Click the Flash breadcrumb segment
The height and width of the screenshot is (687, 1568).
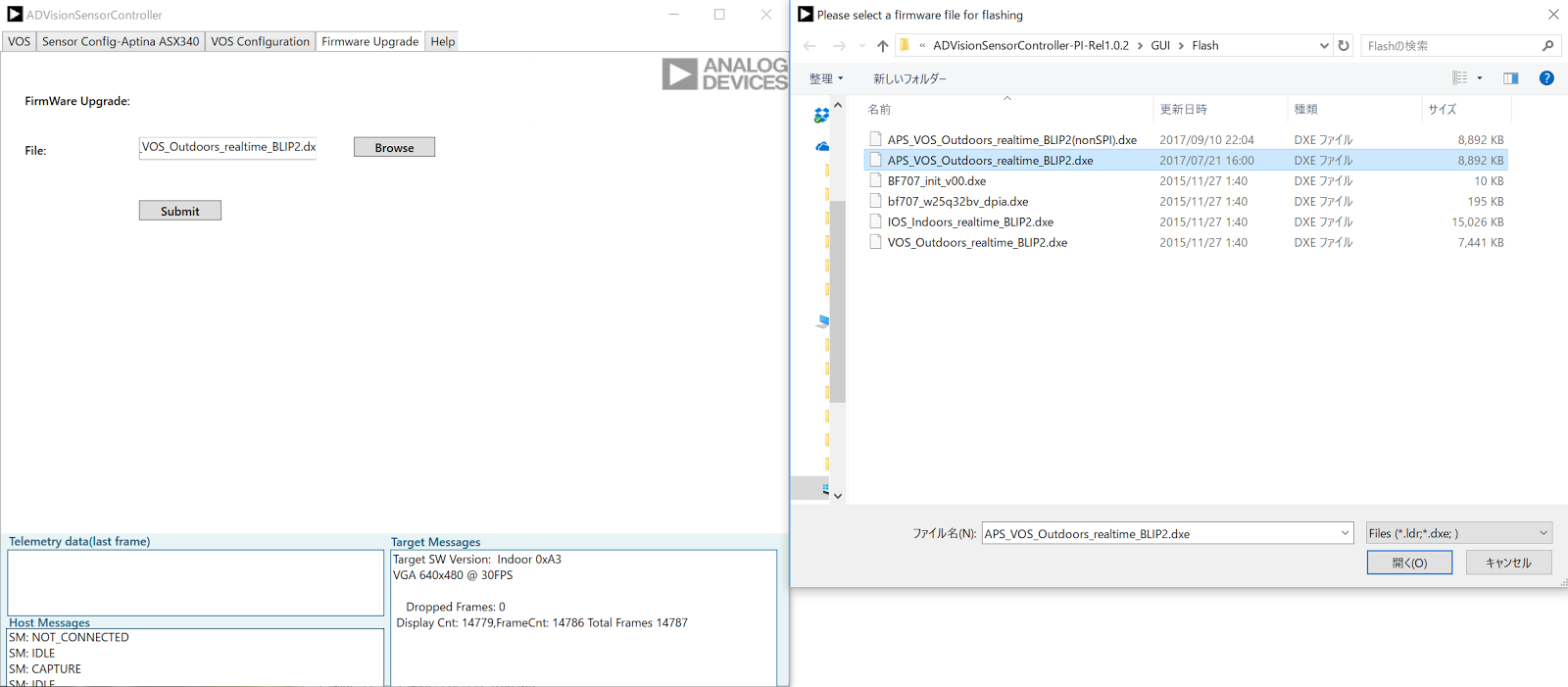[x=1205, y=46]
